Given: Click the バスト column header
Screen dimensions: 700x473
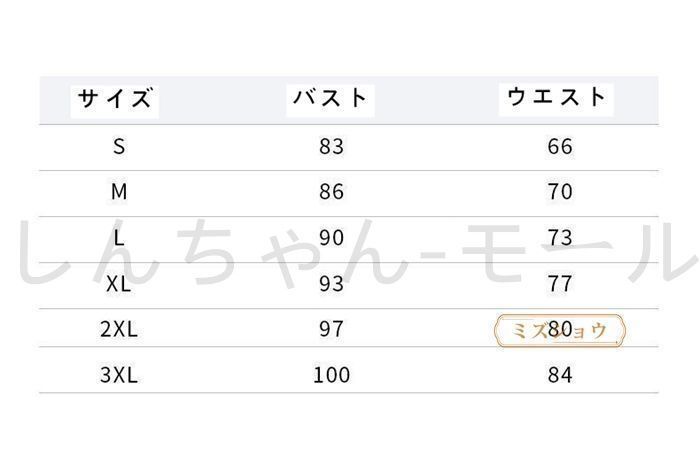Looking at the screenshot, I should pyautogui.click(x=331, y=98).
